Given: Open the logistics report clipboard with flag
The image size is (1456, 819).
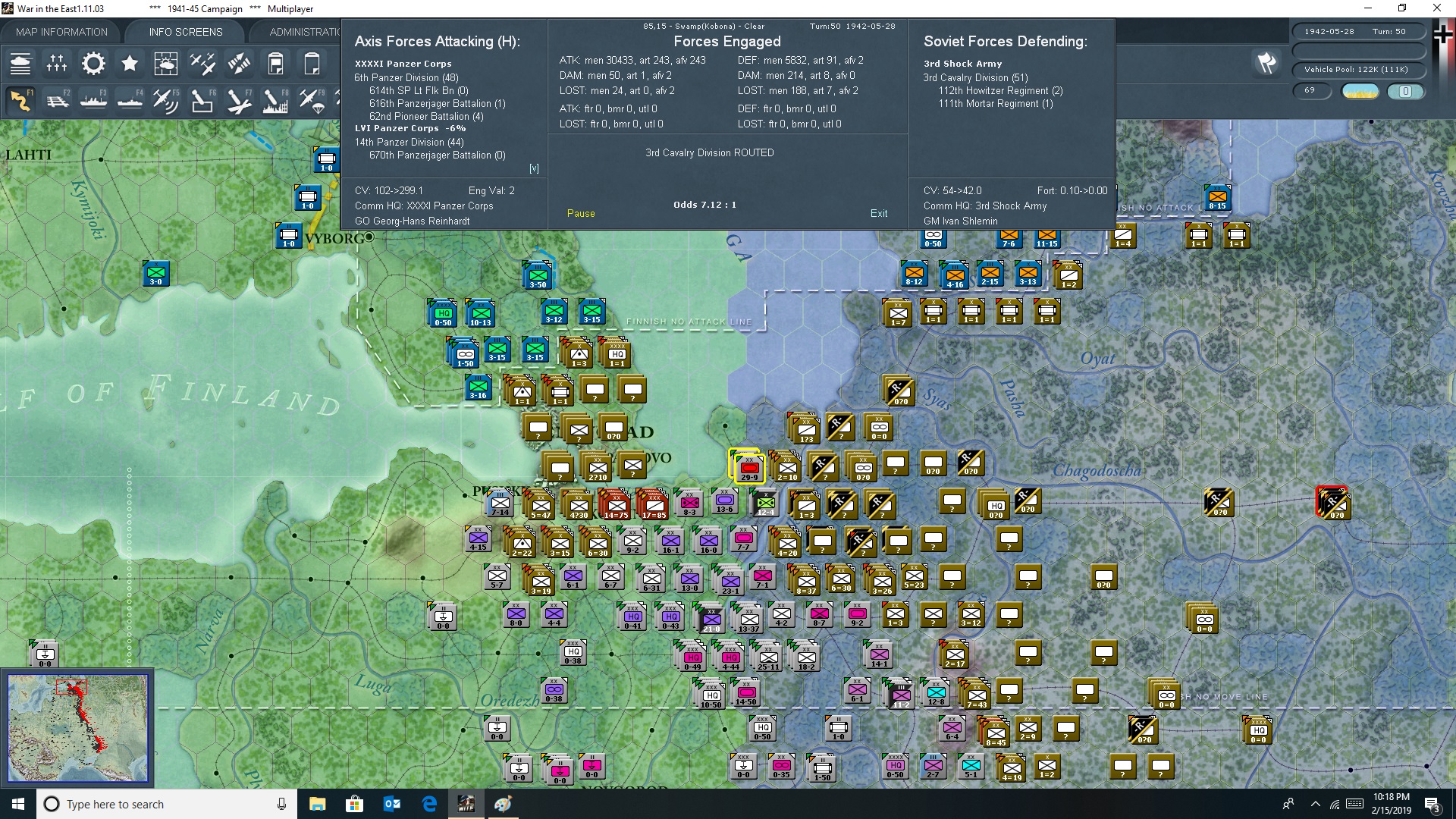Looking at the screenshot, I should [275, 64].
